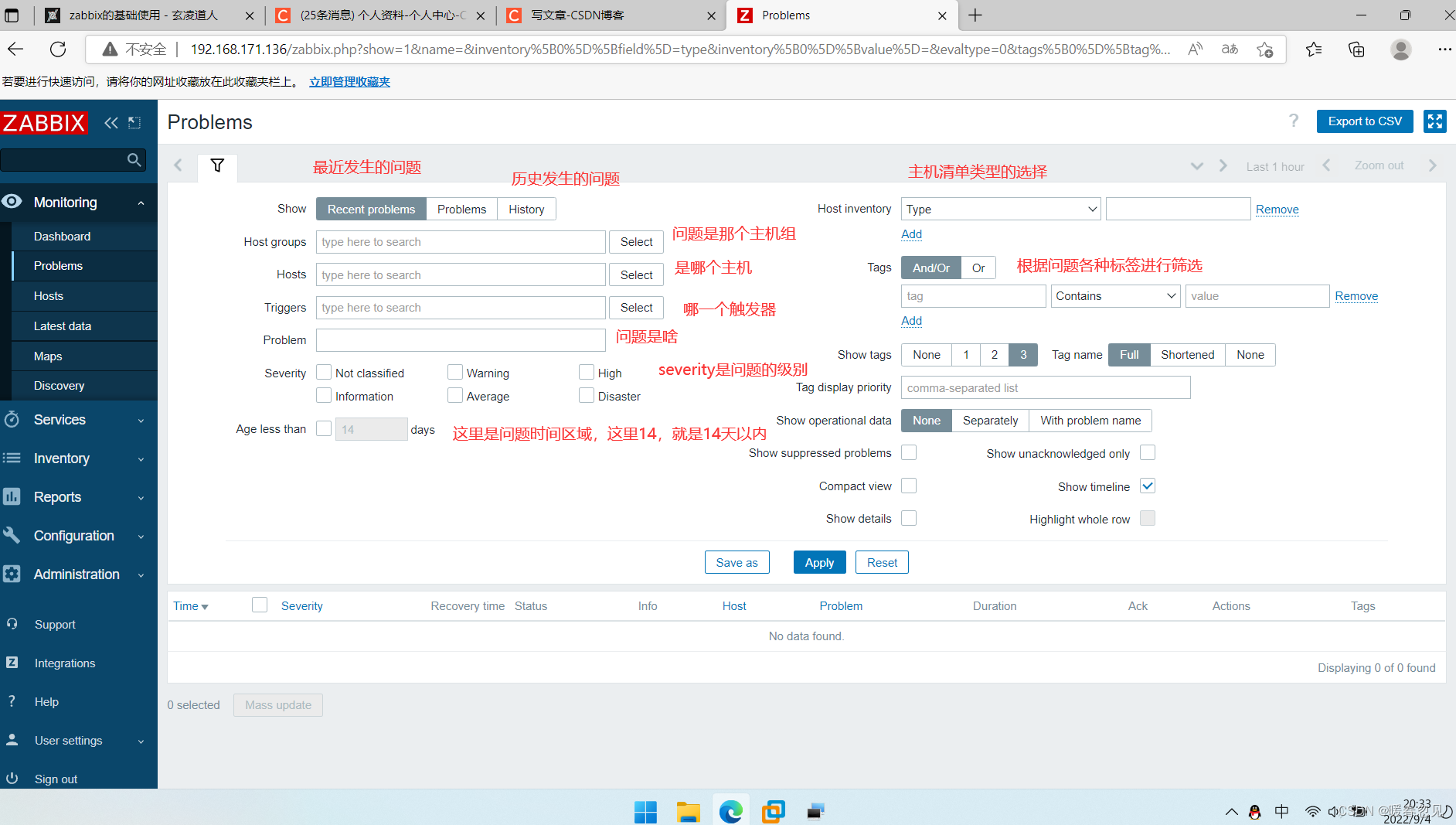
Task: Click the Services sidebar icon
Action: pos(12,420)
